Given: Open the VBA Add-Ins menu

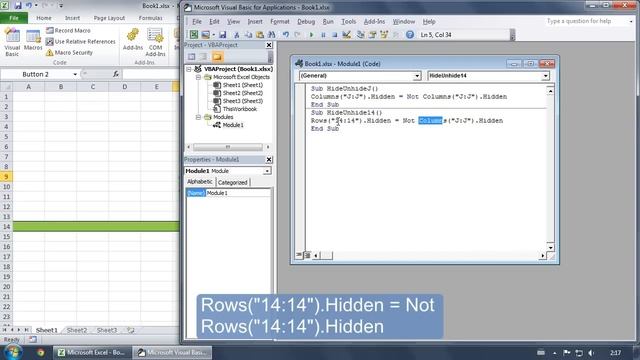Looking at the screenshot, I should click(374, 22).
